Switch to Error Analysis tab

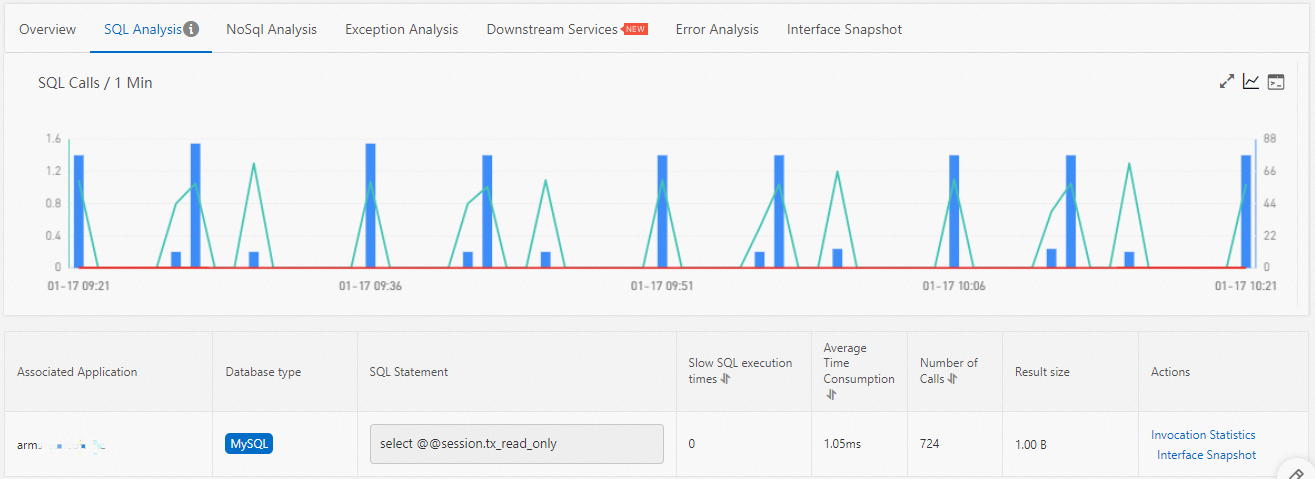click(x=717, y=29)
